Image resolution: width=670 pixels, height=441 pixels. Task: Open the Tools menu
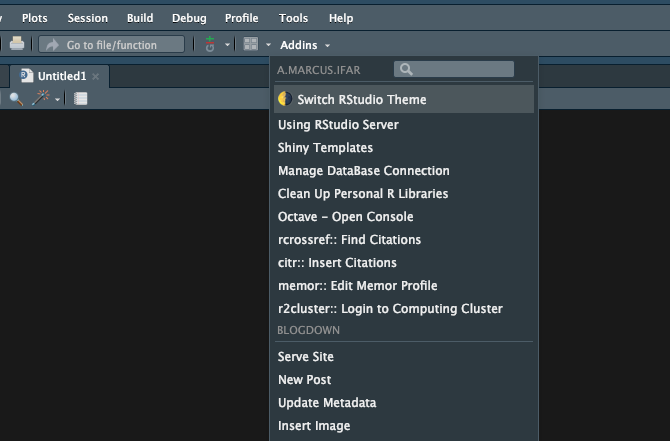pyautogui.click(x=293, y=18)
